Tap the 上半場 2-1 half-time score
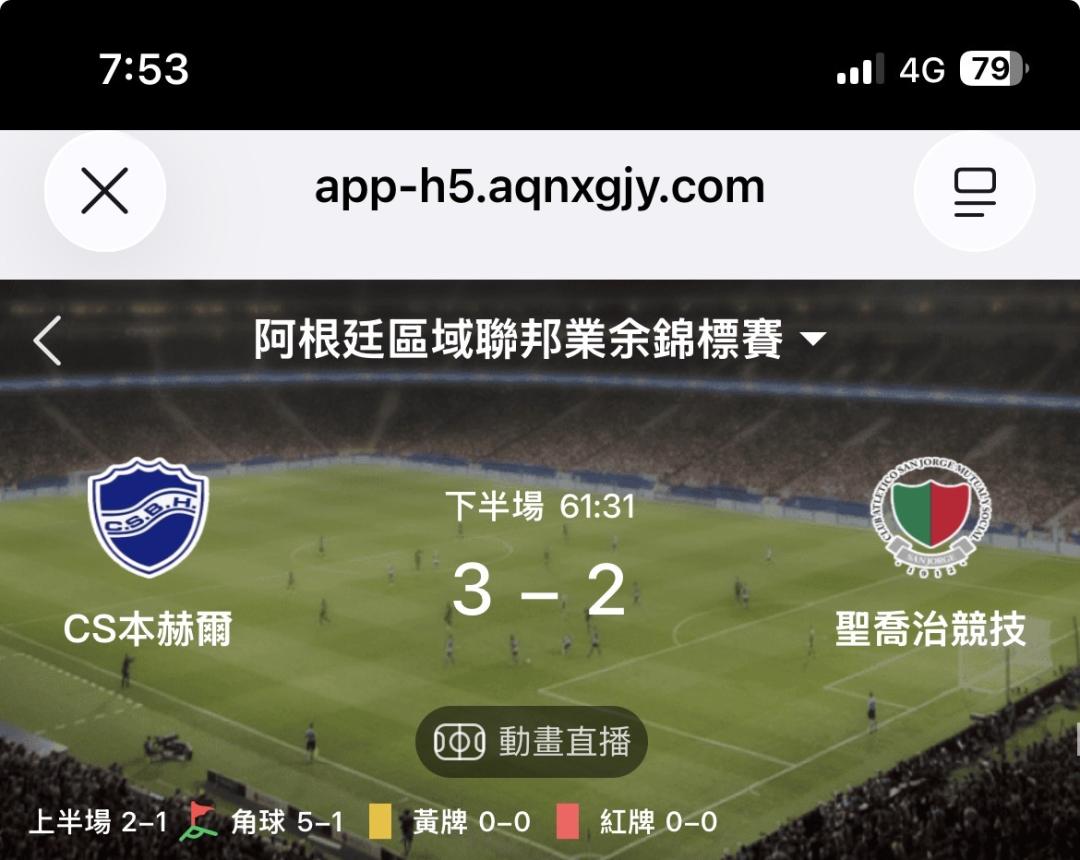 pyautogui.click(x=98, y=822)
